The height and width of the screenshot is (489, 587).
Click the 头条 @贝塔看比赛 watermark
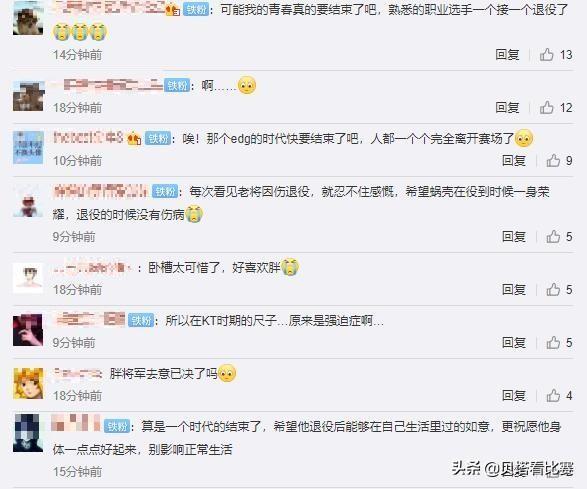point(513,468)
